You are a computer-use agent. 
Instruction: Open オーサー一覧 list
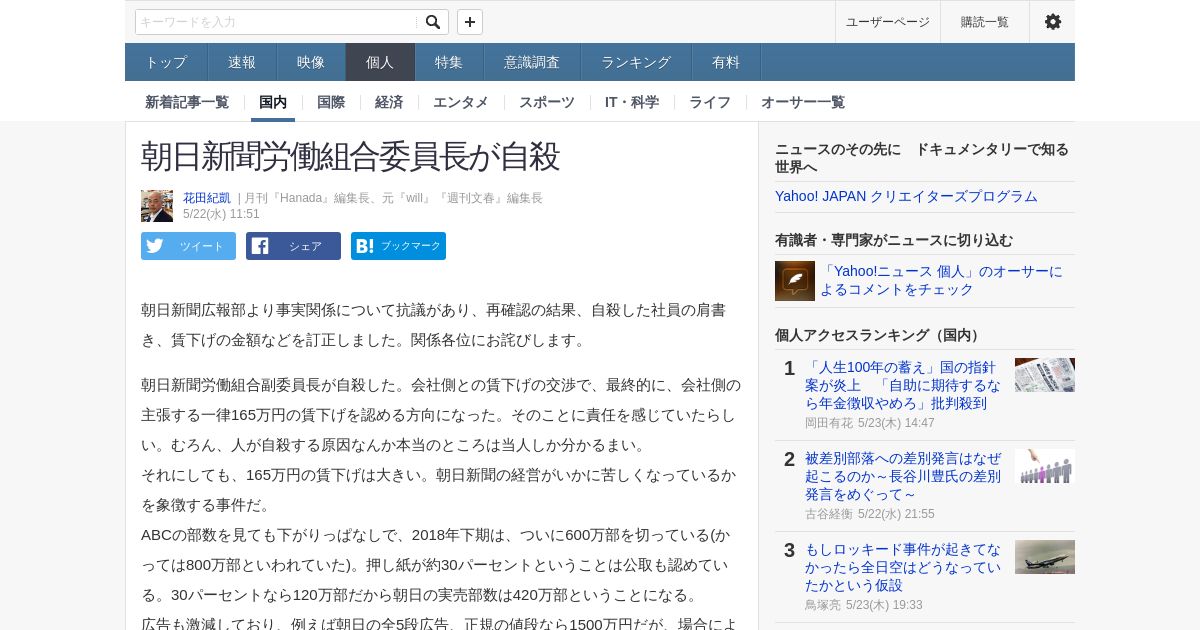(803, 102)
